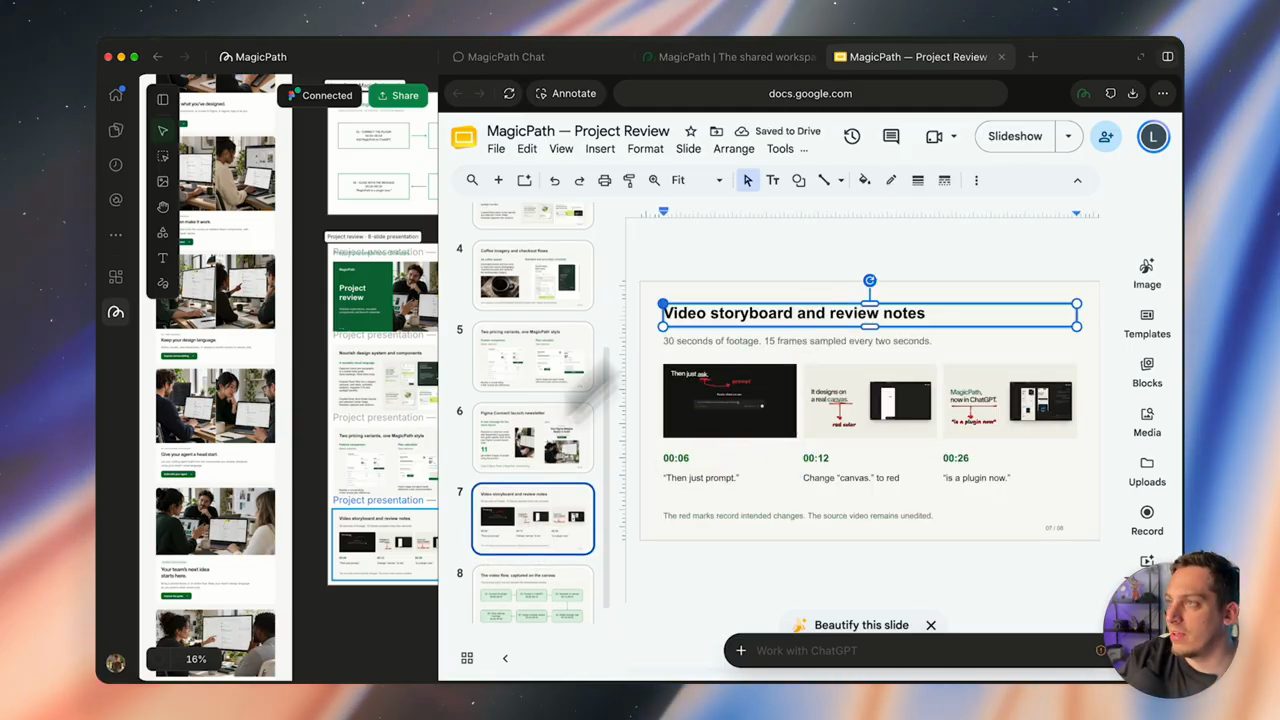Image resolution: width=1280 pixels, height=720 pixels.
Task: Dismiss the Beautify this slide suggestion
Action: coord(931,625)
